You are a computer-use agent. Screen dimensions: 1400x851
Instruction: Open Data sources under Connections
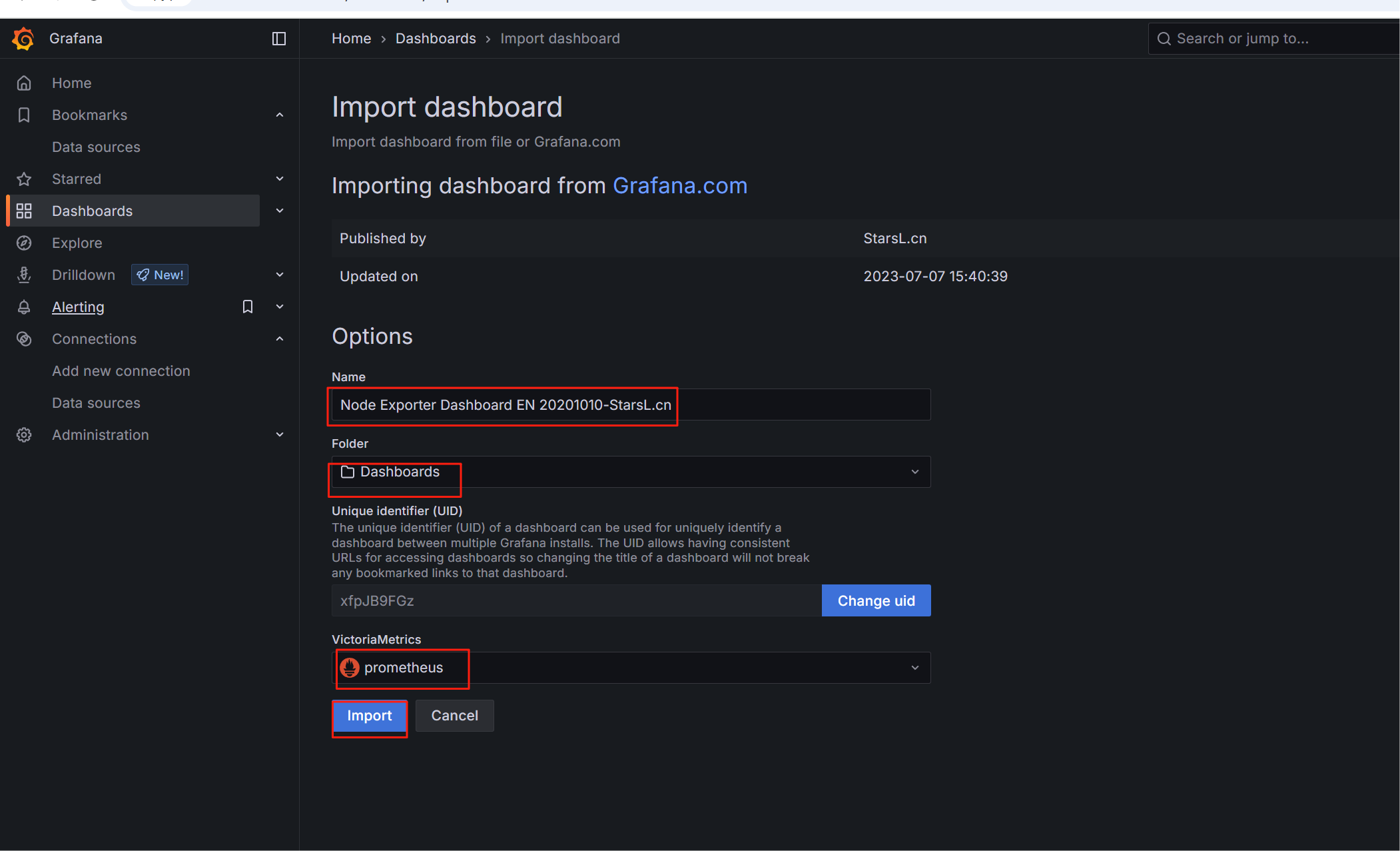pos(96,403)
